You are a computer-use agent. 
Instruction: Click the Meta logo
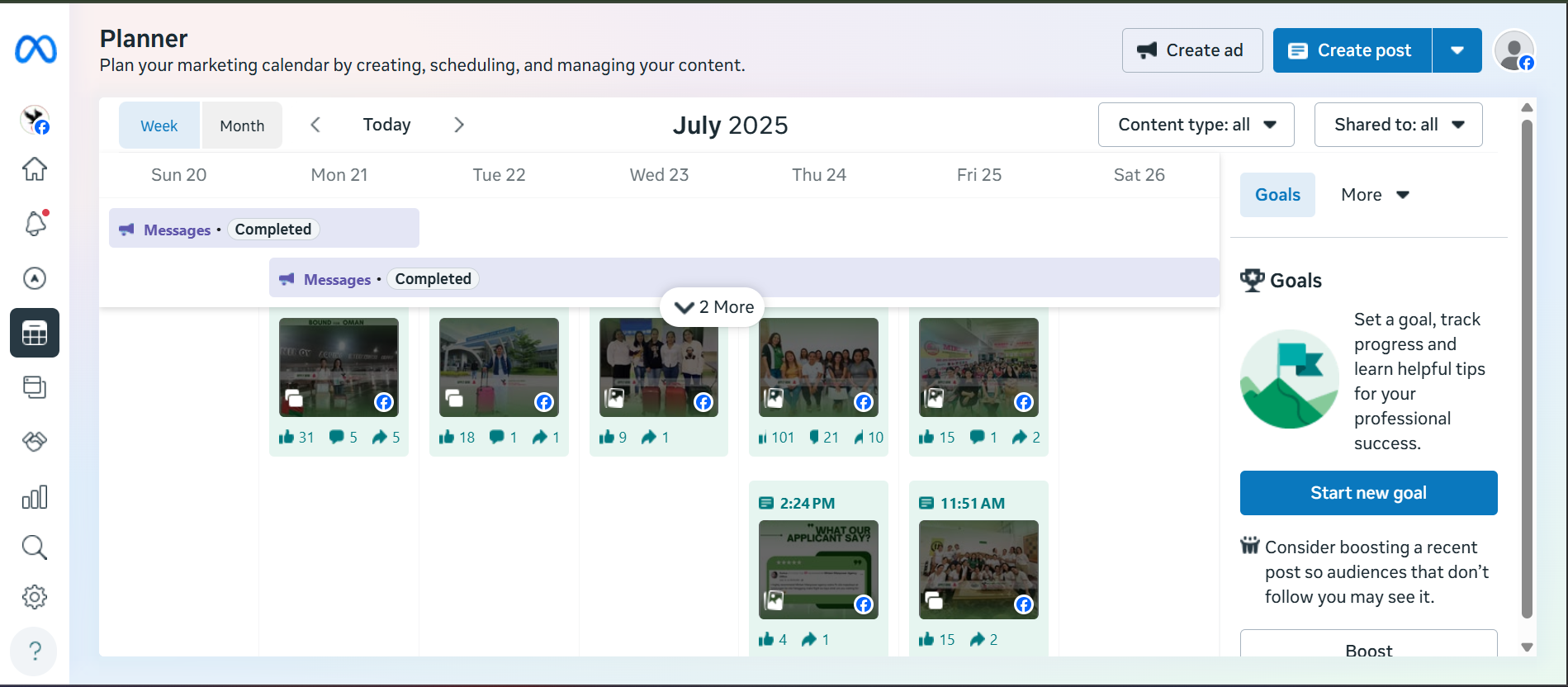coord(36,50)
